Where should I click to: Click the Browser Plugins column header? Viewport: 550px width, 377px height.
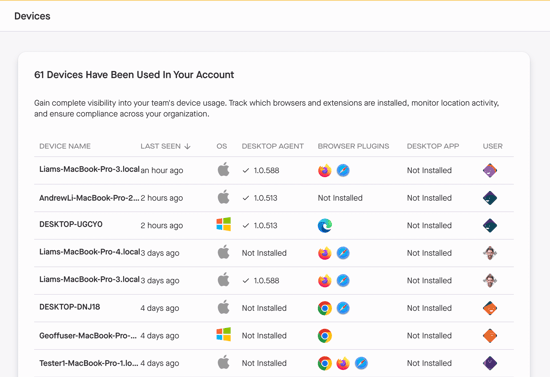[x=353, y=146]
